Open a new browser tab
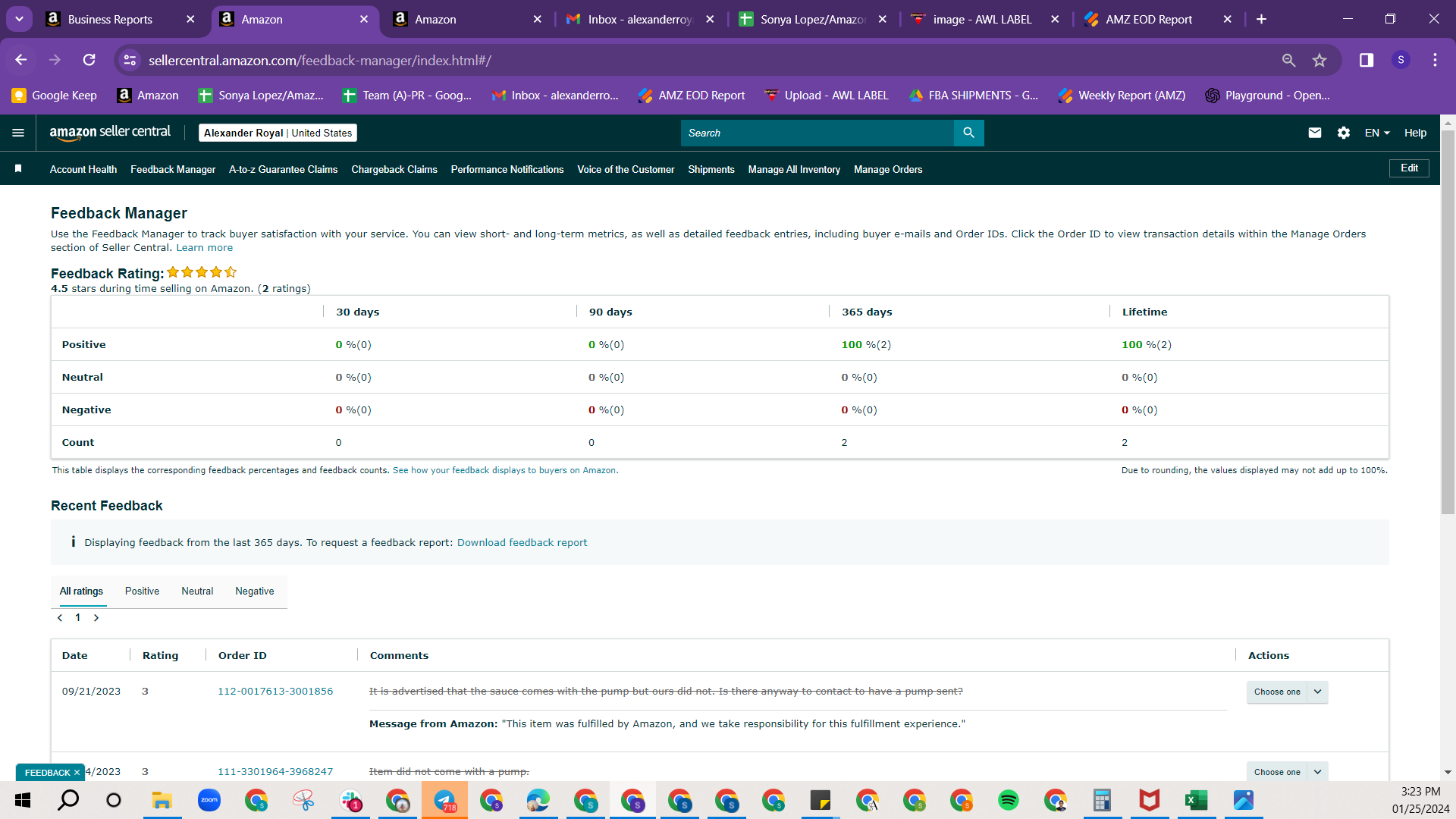1456x819 pixels. 1261,19
